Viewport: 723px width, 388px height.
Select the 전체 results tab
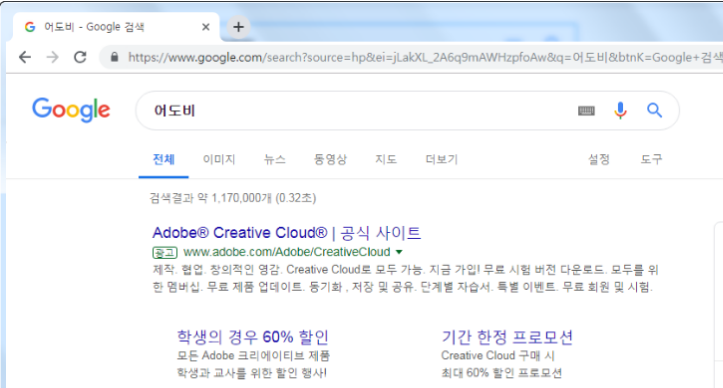click(164, 160)
